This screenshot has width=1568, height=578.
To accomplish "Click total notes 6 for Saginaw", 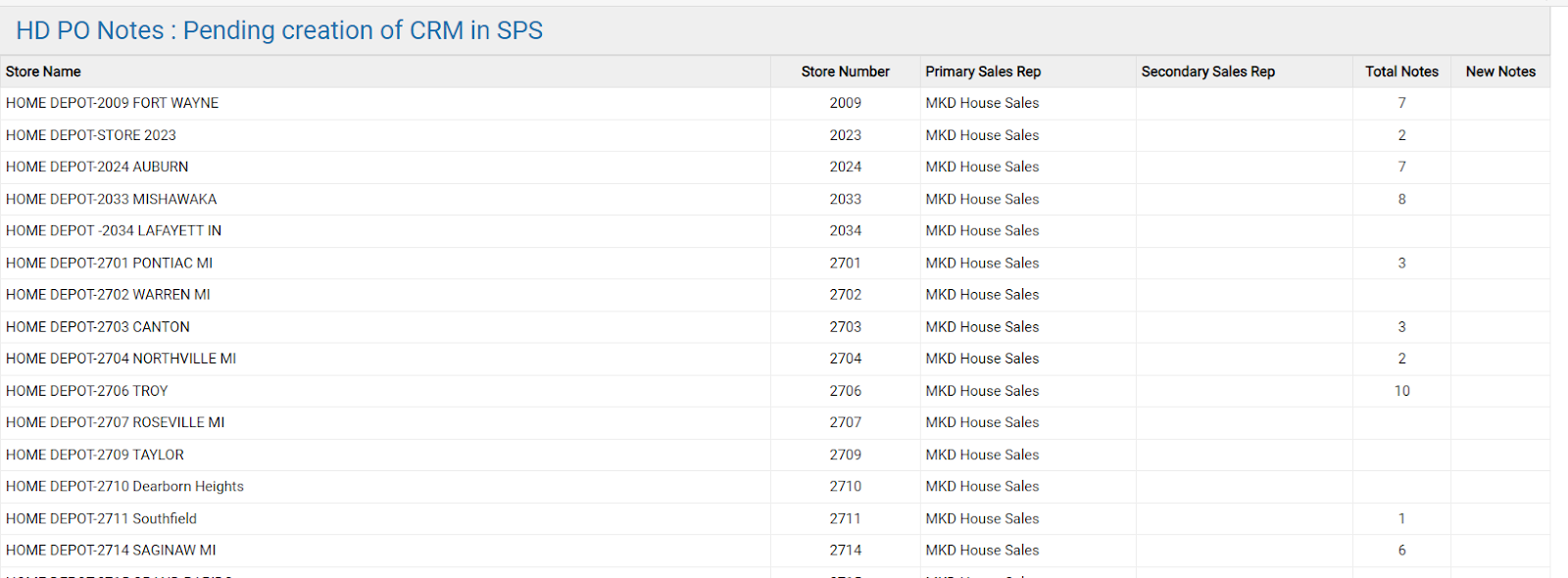I will (1401, 550).
